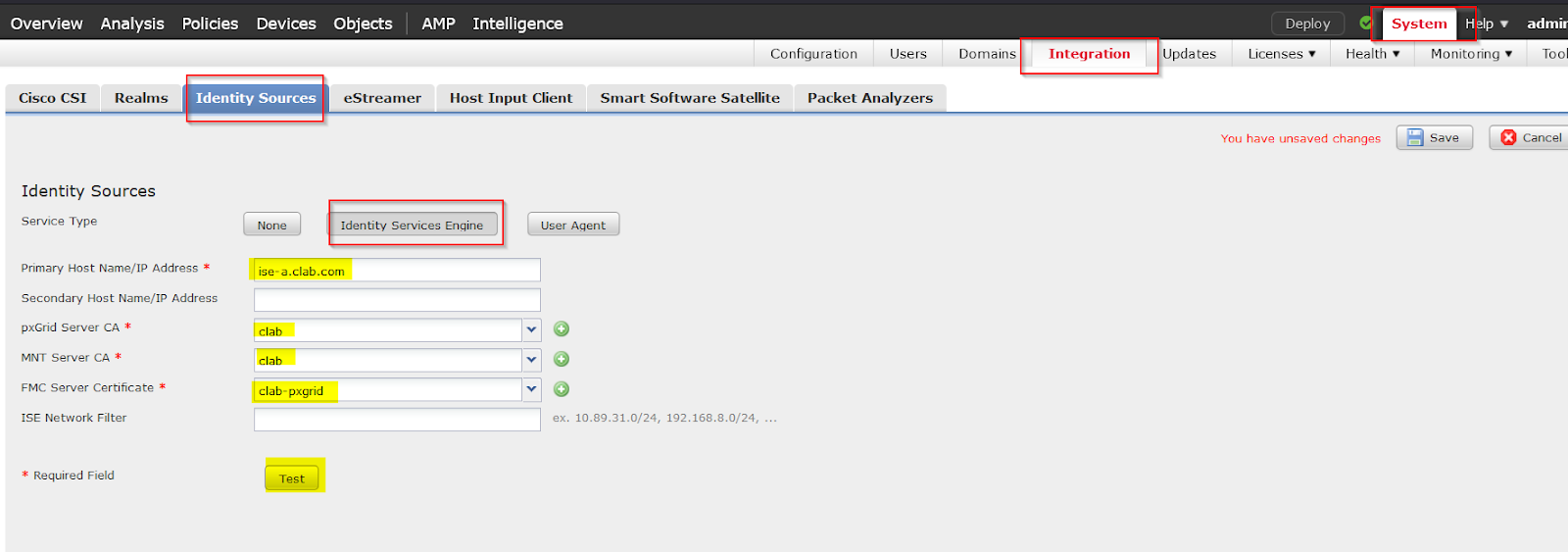Open the MNT Server CA dropdown

point(531,360)
